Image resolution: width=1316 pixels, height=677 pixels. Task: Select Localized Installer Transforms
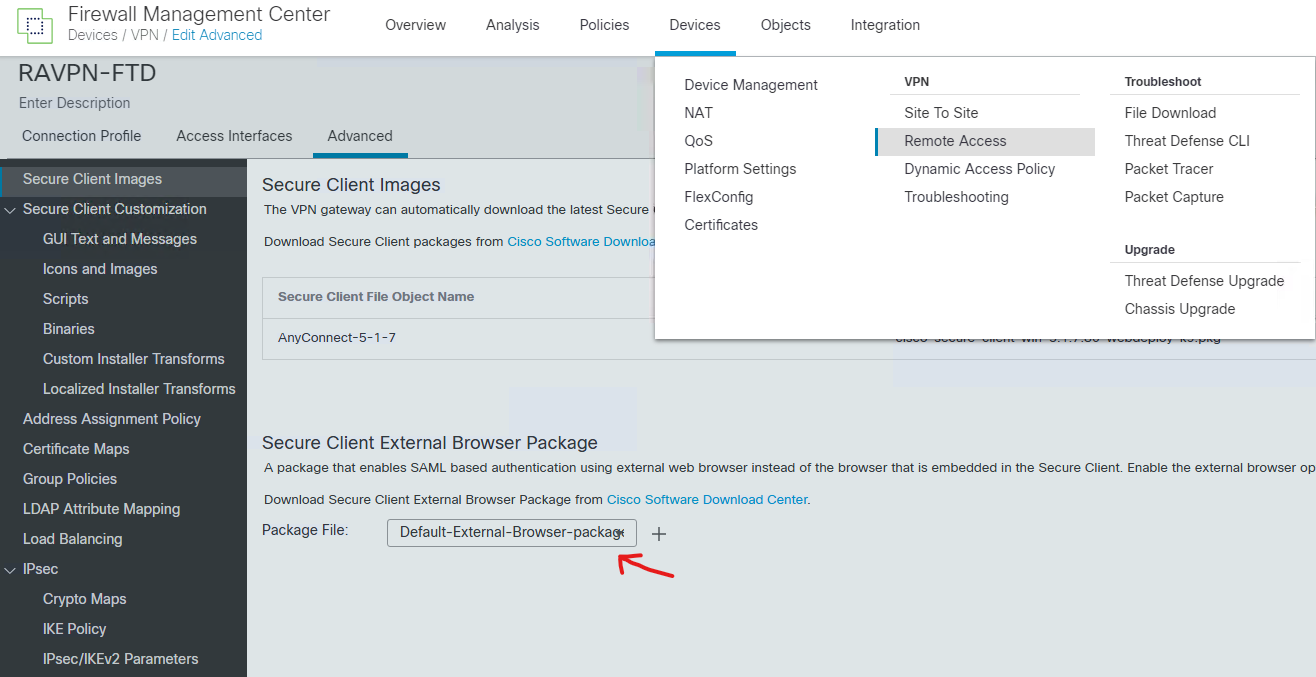point(139,389)
